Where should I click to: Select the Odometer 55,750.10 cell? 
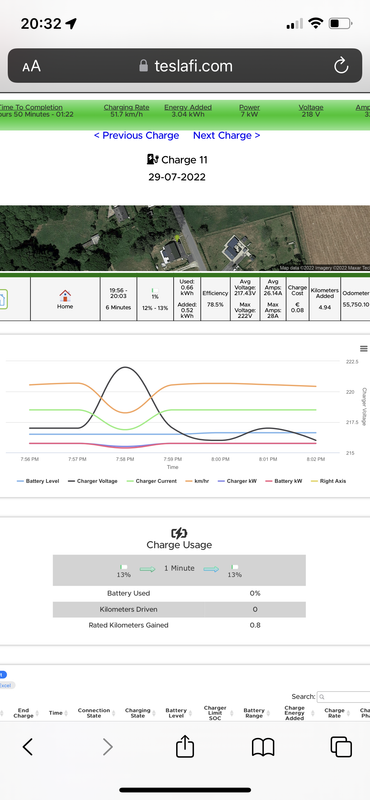[356, 299]
